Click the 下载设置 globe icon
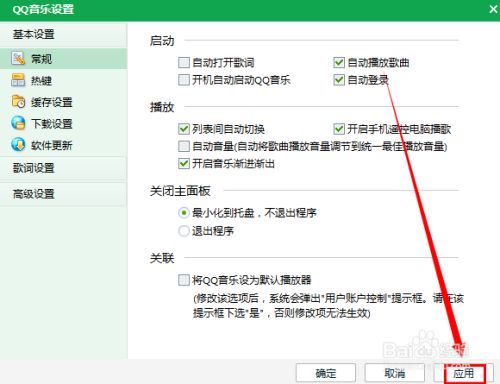 tap(18, 123)
